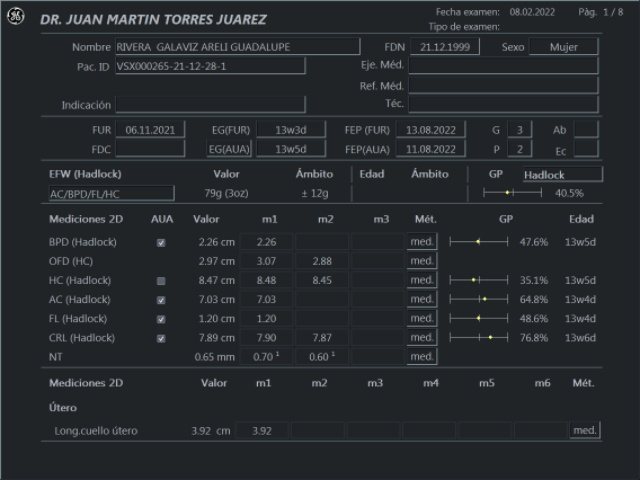Open the Long.cuello útero 'med.' dropdown
Viewport: 640px width, 480px height.
584,431
